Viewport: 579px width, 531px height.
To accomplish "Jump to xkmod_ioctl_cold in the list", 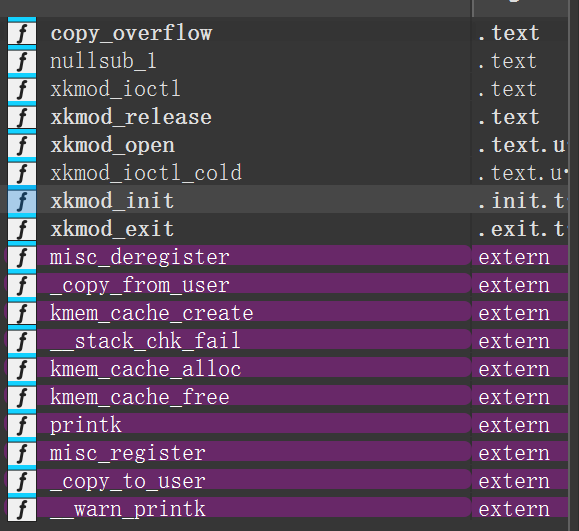I will click(x=146, y=173).
